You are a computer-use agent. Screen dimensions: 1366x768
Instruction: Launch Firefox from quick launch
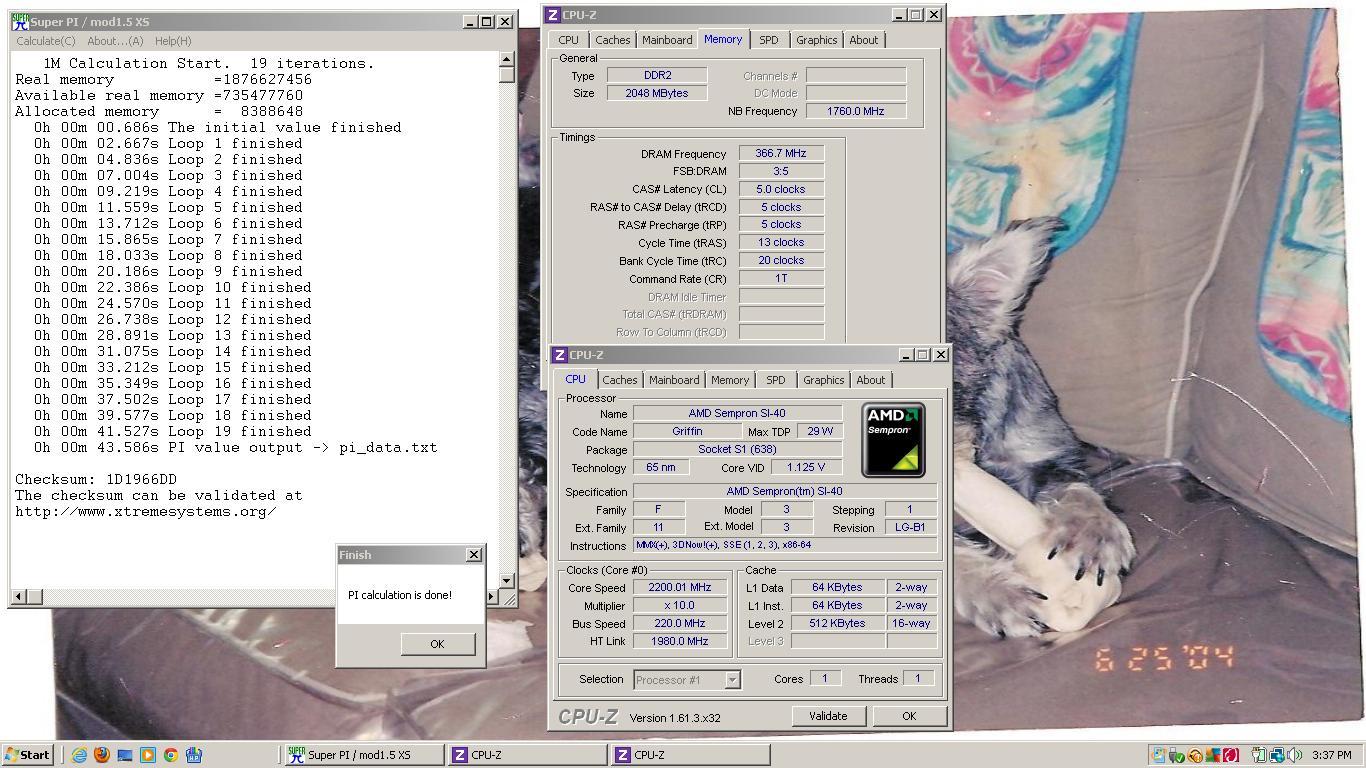click(102, 755)
